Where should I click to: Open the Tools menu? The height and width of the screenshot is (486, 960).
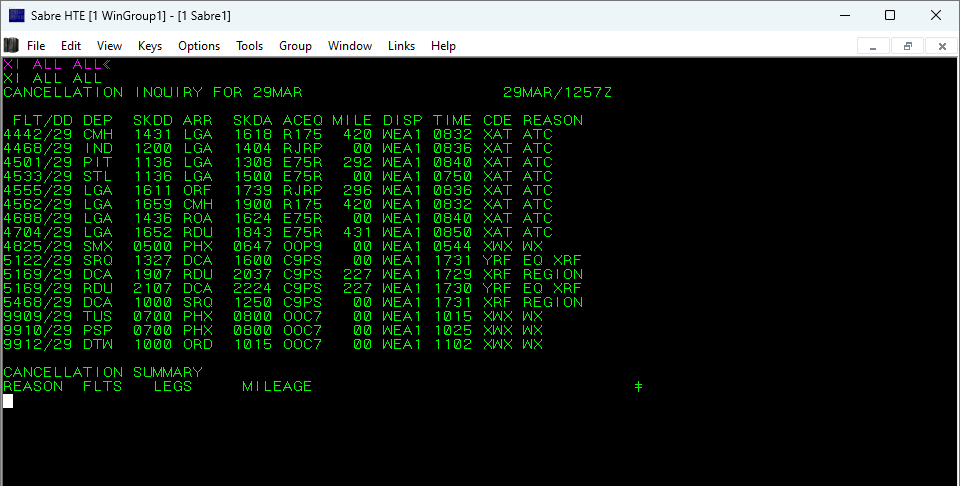tap(249, 46)
